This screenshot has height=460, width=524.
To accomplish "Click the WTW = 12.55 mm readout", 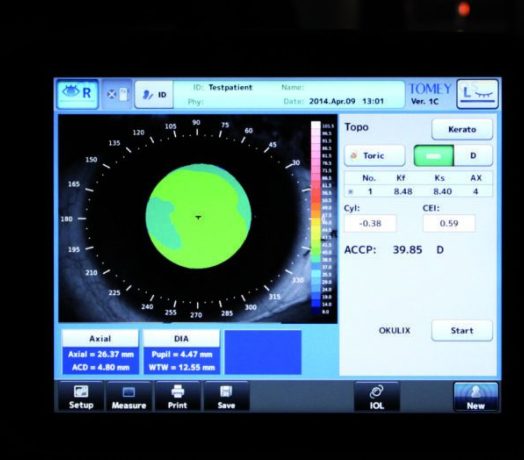I will coord(182,367).
